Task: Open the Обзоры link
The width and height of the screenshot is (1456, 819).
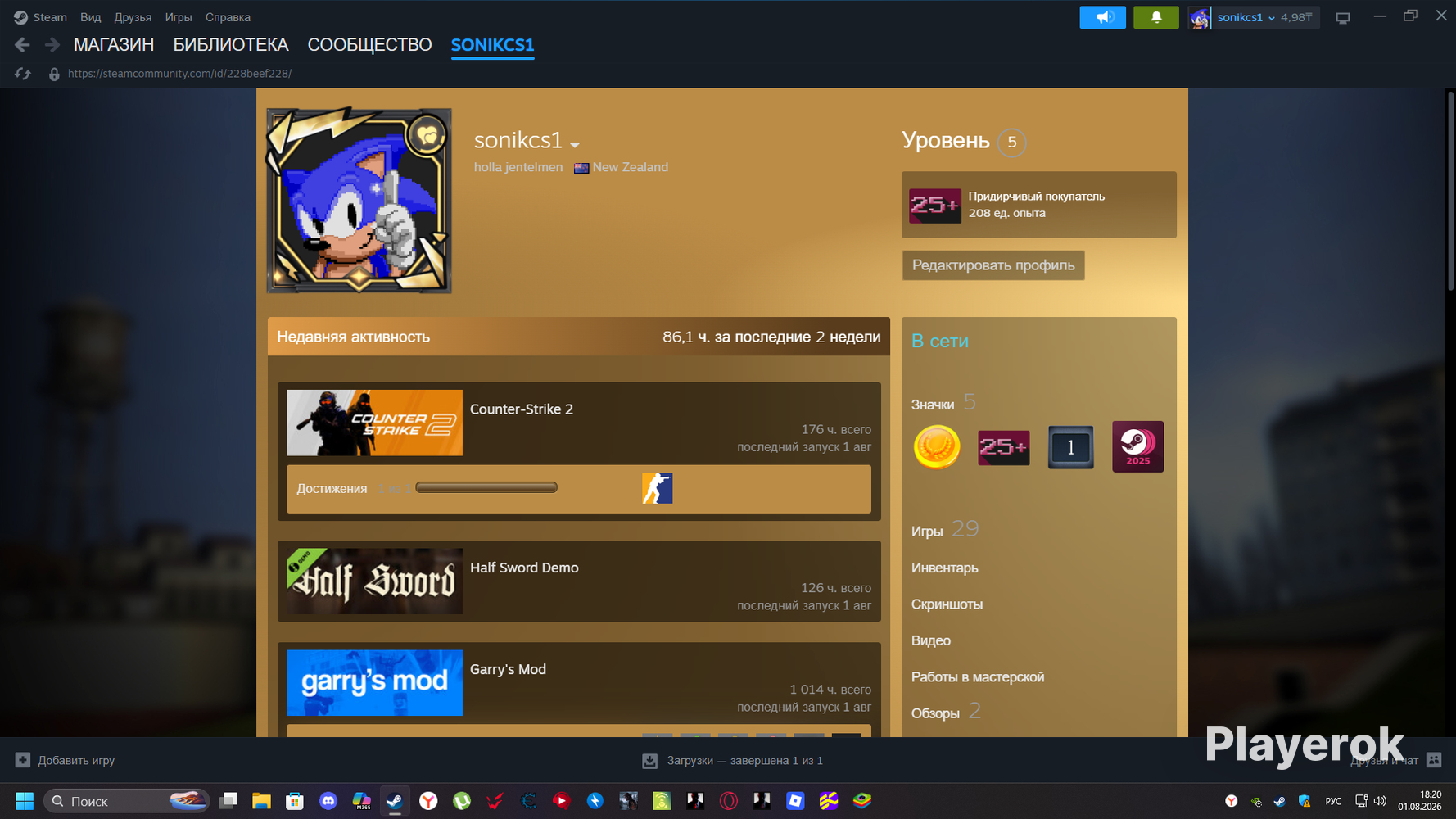Action: 935,713
